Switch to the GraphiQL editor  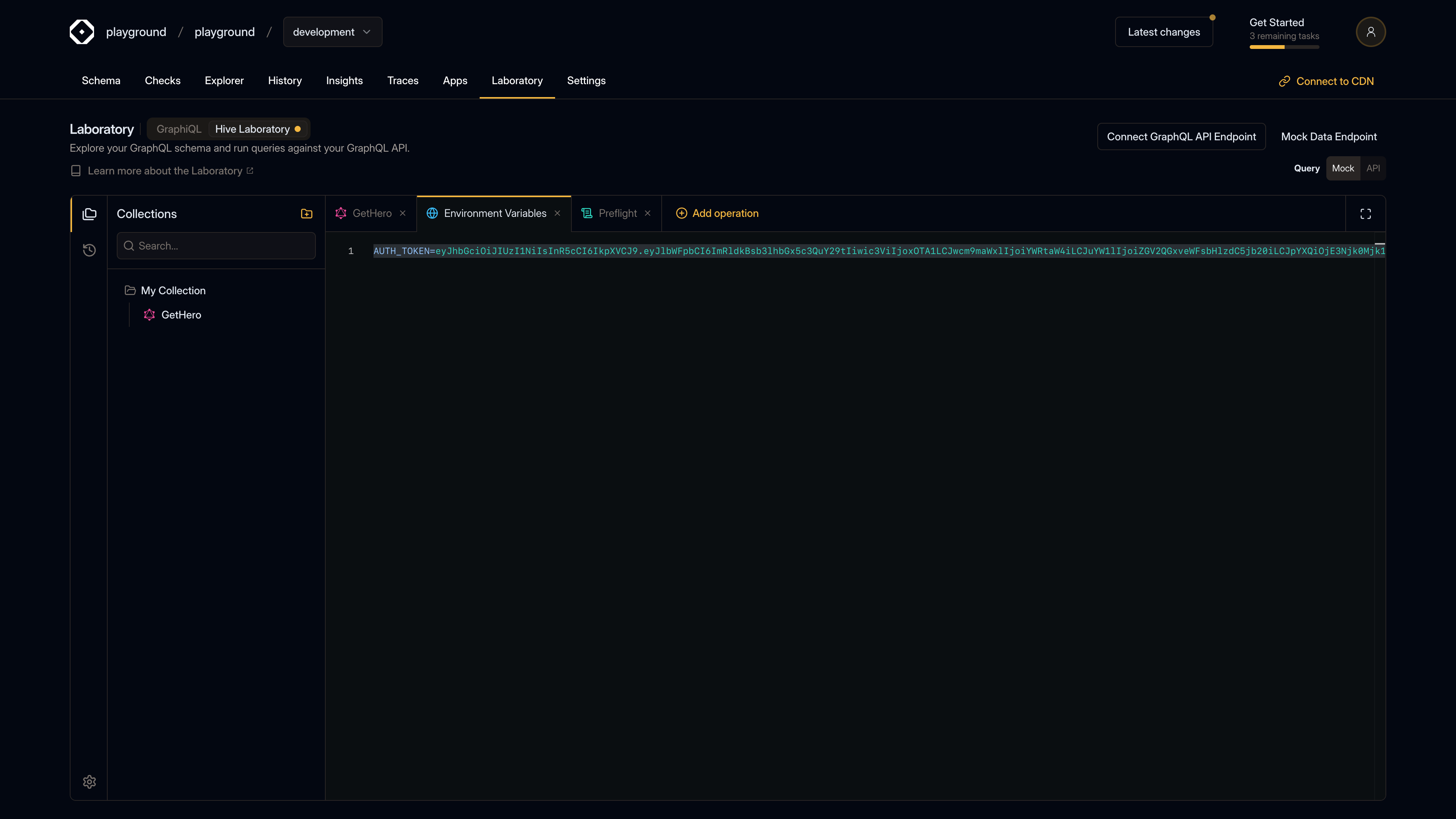[179, 129]
